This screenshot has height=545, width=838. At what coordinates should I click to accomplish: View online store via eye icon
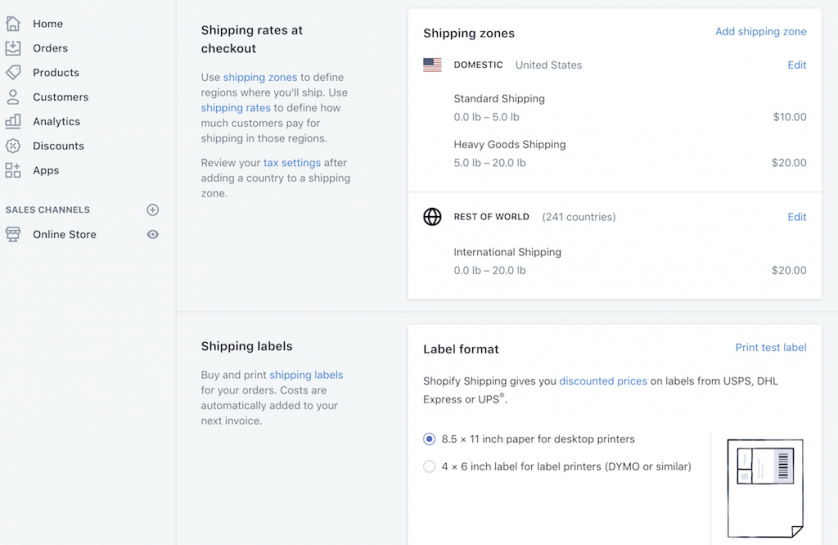153,234
